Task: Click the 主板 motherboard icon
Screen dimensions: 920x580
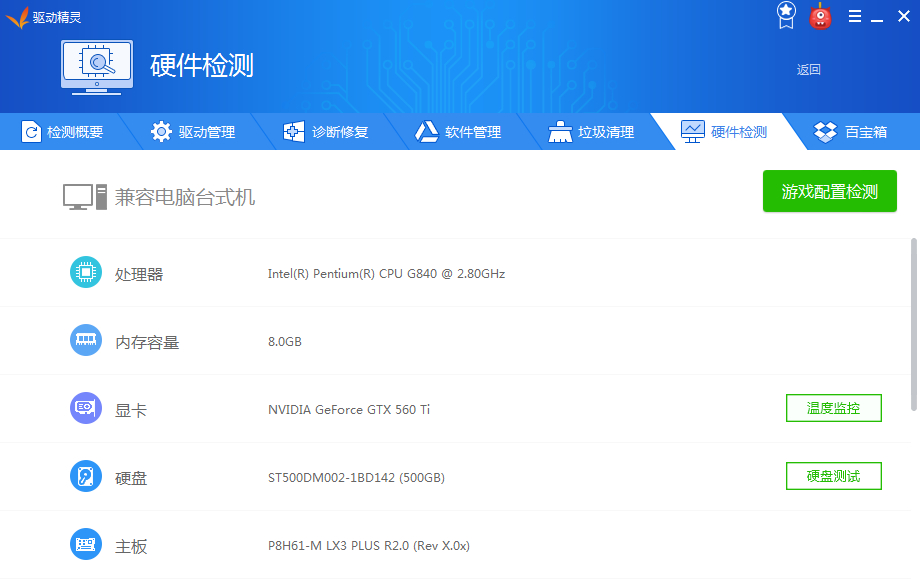Action: (x=86, y=544)
